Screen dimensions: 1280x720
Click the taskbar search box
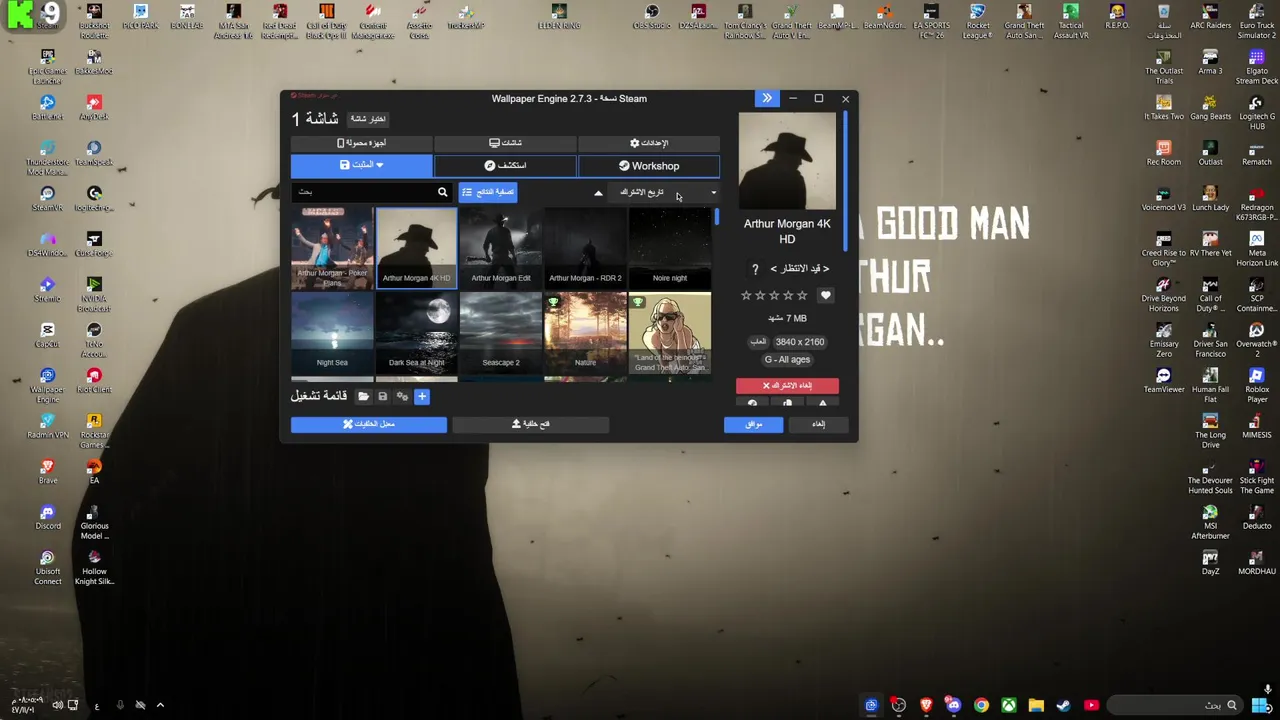point(1174,705)
